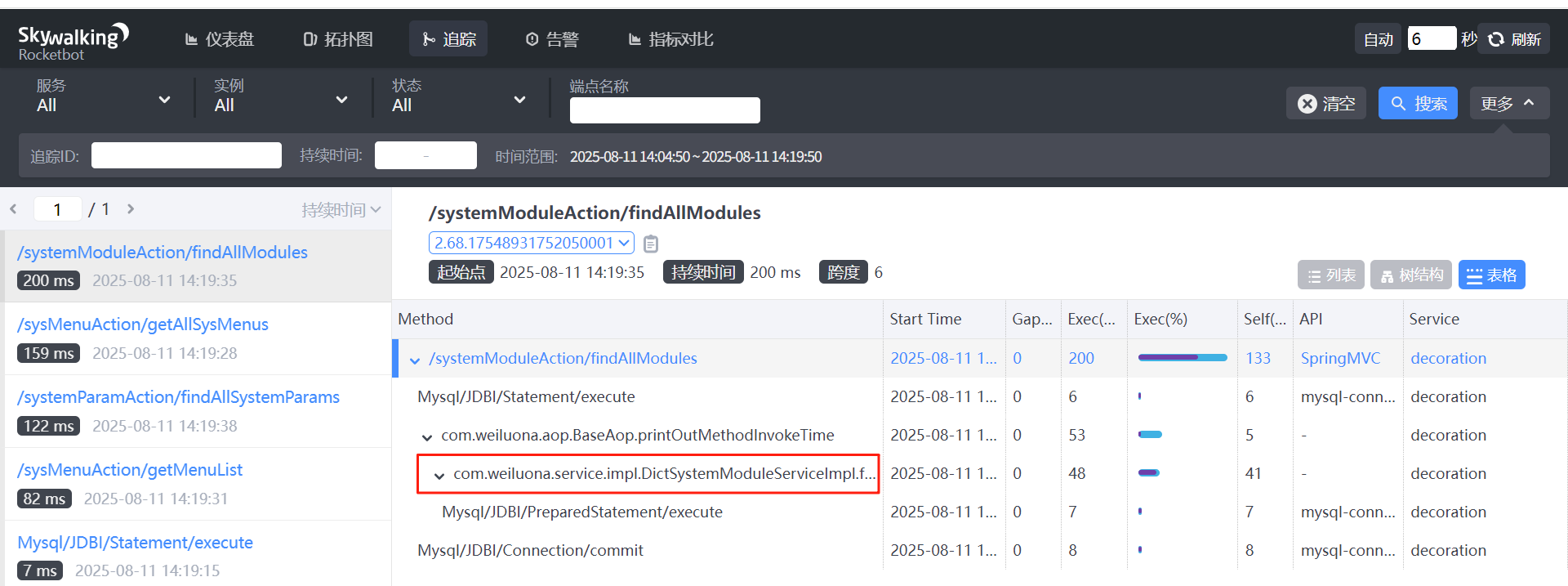This screenshot has width=1568, height=586.
Task: Open the 实例 instance dropdown
Action: (281, 96)
